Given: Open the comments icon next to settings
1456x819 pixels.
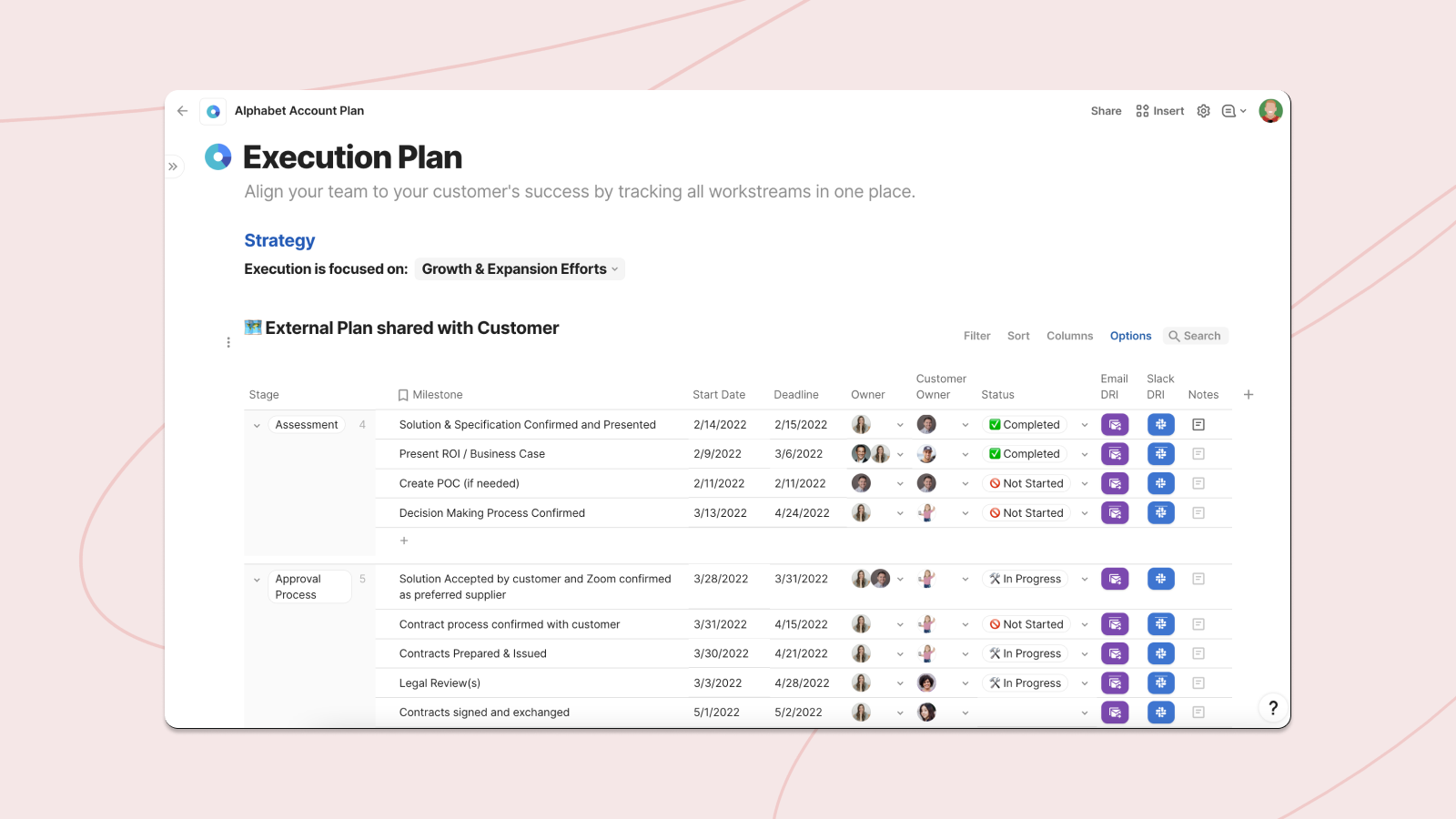Looking at the screenshot, I should pyautogui.click(x=1228, y=110).
